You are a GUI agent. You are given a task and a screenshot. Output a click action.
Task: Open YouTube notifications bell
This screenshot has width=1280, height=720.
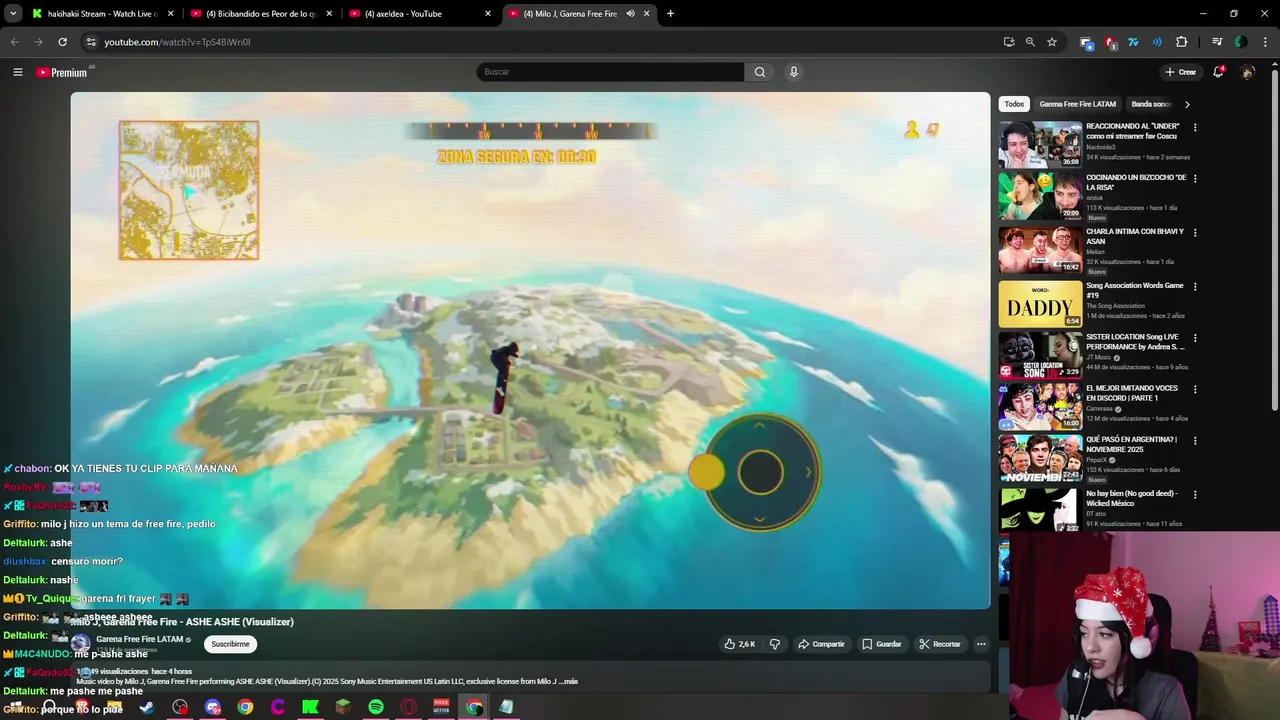point(1218,72)
